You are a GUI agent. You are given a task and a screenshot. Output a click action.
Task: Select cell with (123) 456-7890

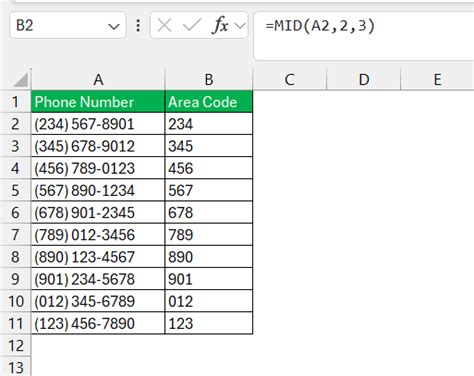click(98, 323)
